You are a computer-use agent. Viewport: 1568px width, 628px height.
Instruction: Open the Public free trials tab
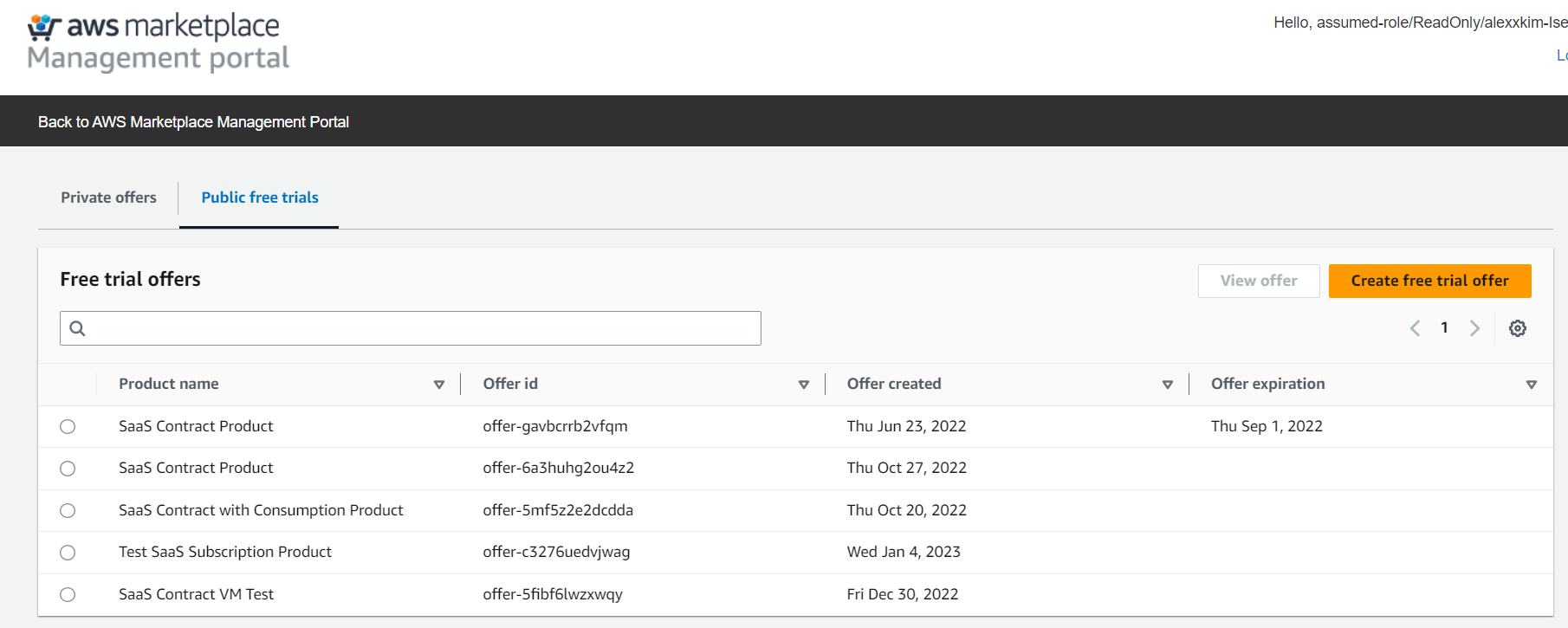[260, 197]
